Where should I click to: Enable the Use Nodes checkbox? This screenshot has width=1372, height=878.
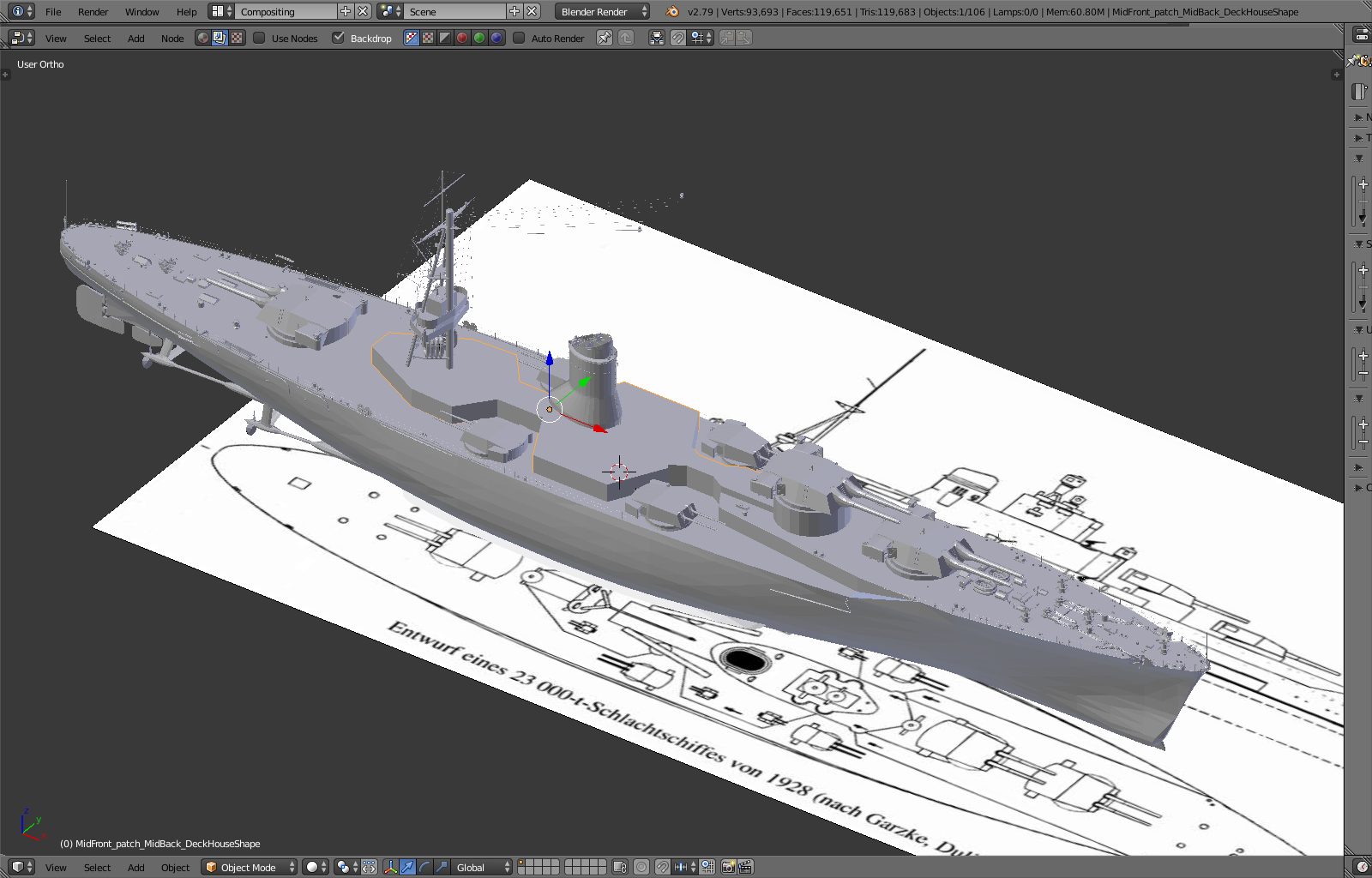[x=259, y=38]
